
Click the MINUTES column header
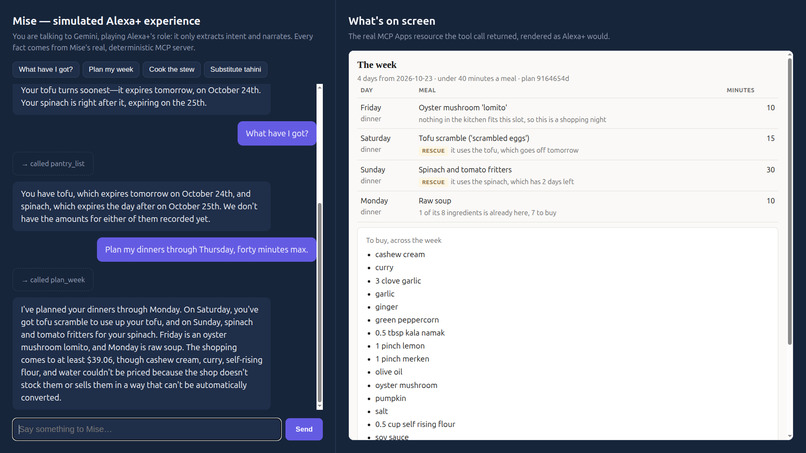pos(740,90)
